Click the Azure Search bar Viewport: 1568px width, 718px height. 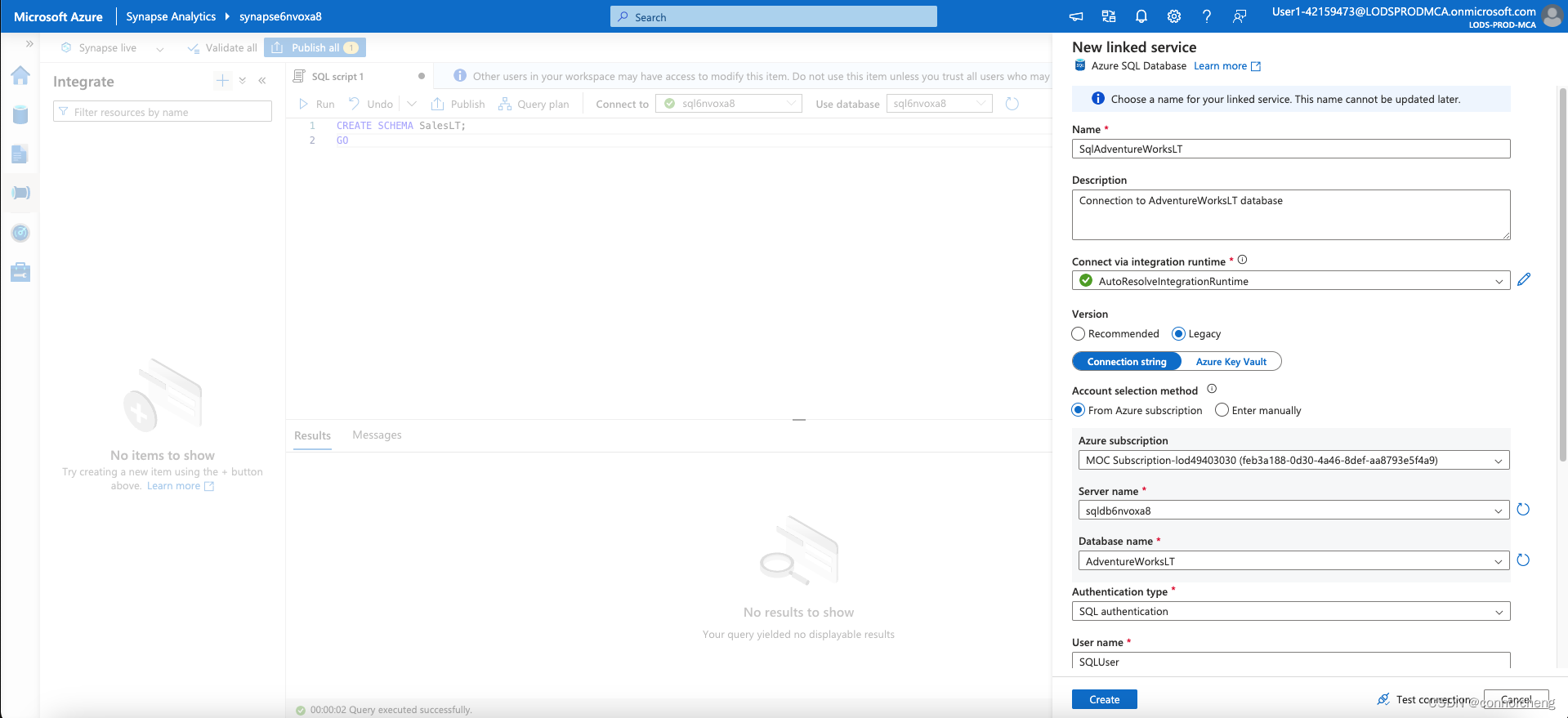(x=773, y=16)
